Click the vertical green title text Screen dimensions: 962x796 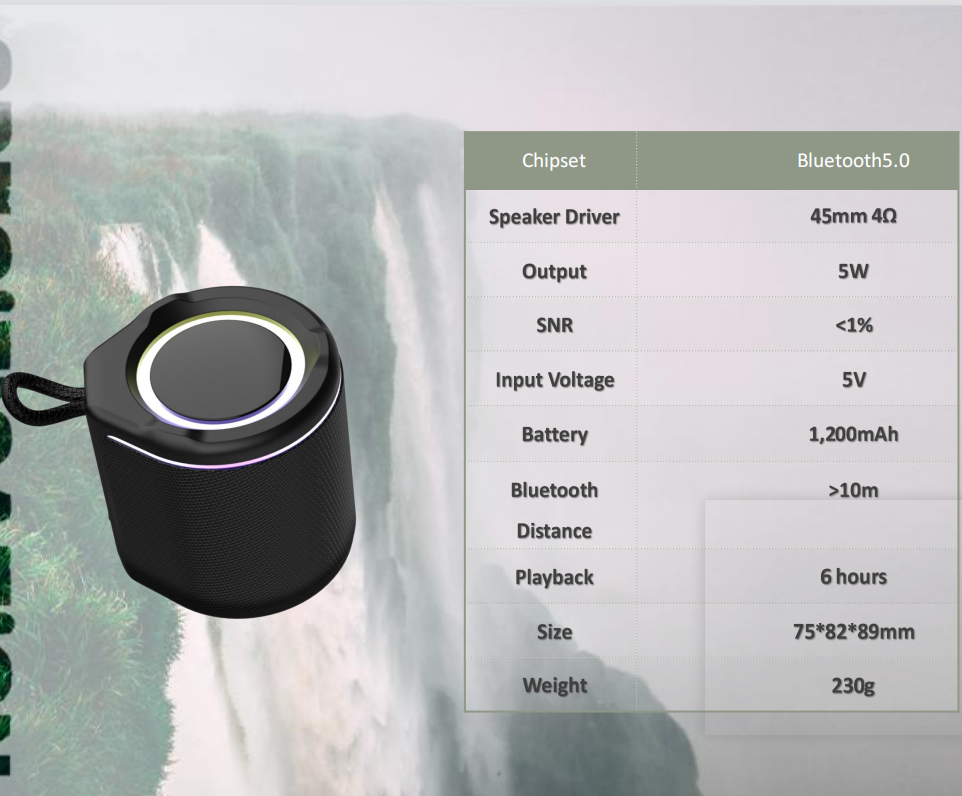pos(6,405)
